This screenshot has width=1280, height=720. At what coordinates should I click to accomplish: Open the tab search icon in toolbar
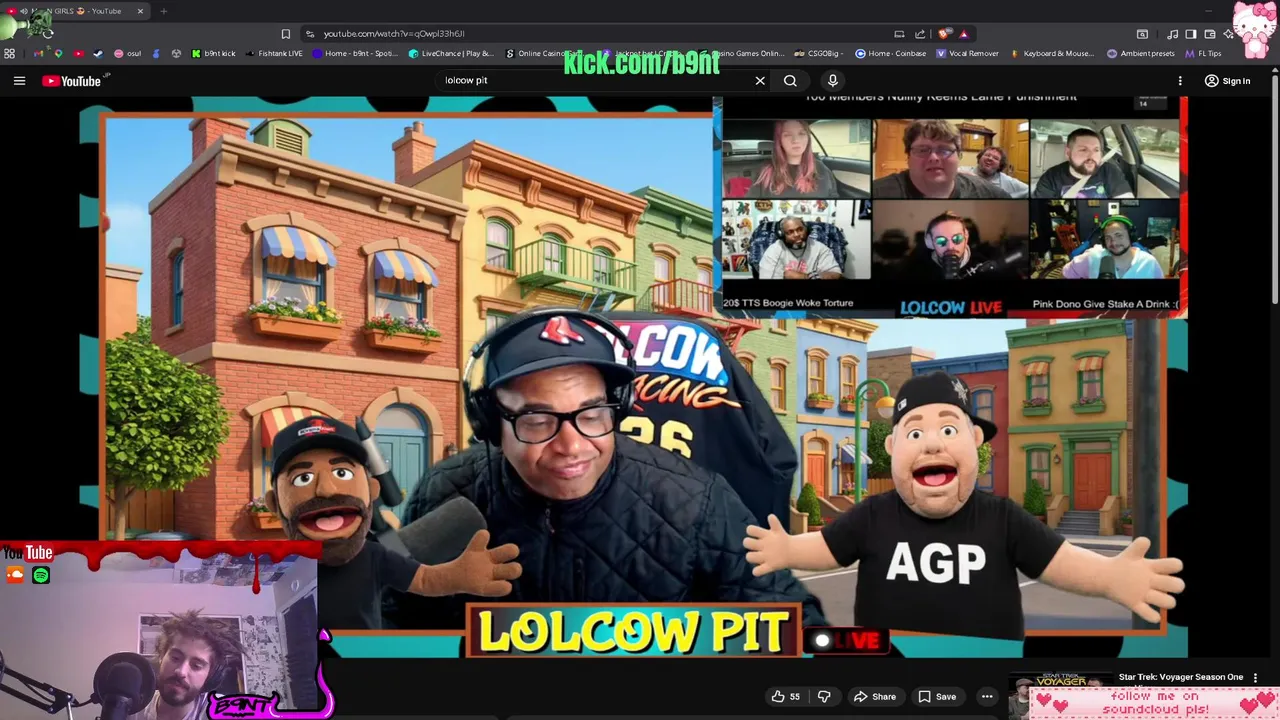pyautogui.click(x=1142, y=33)
